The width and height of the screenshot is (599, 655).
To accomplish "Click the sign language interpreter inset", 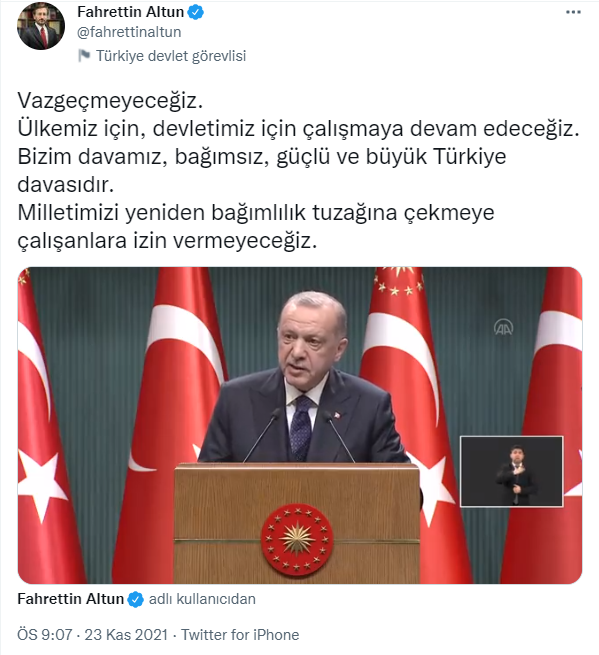I will click(x=512, y=472).
